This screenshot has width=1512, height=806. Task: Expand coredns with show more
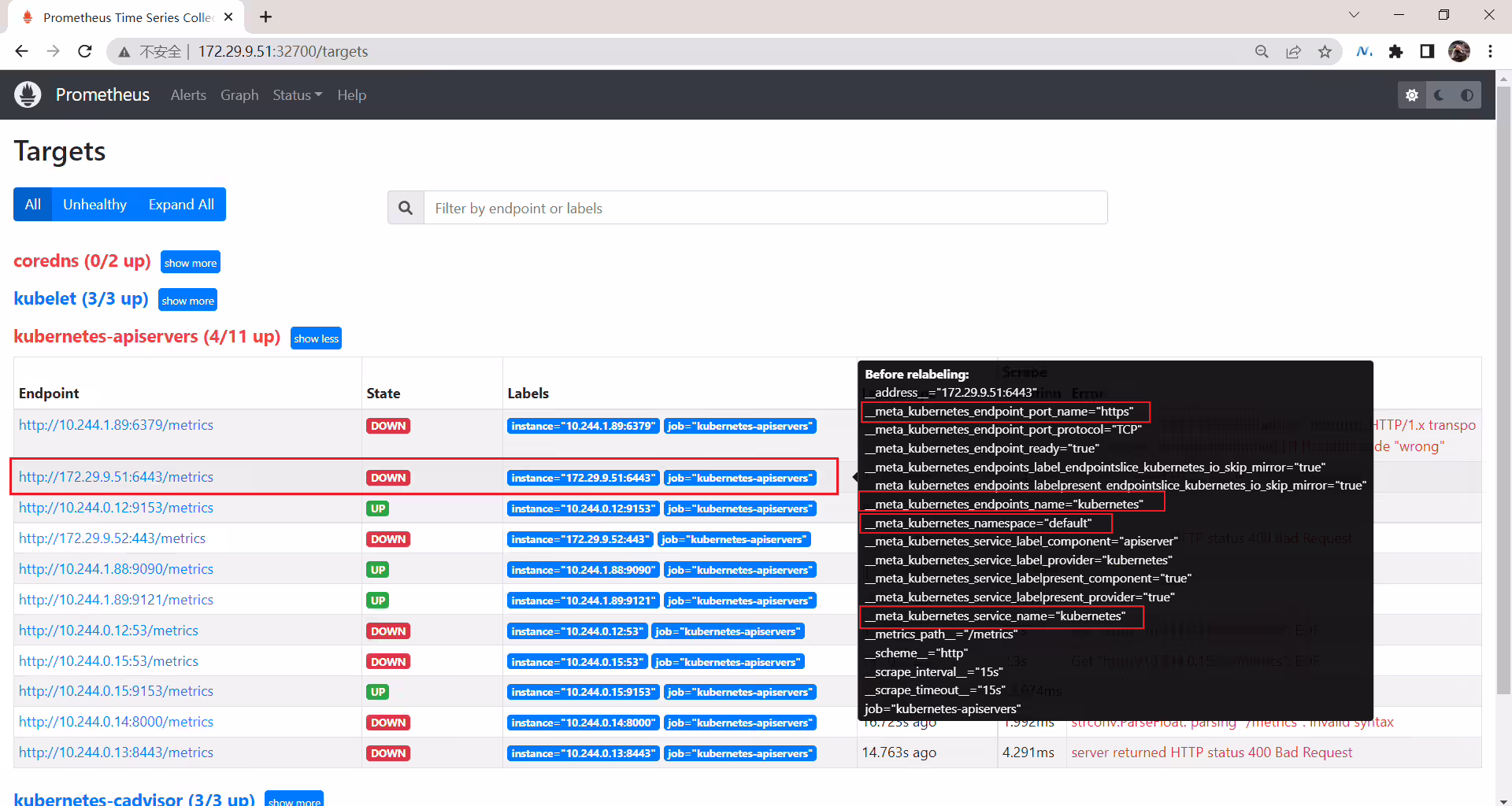pyautogui.click(x=190, y=262)
